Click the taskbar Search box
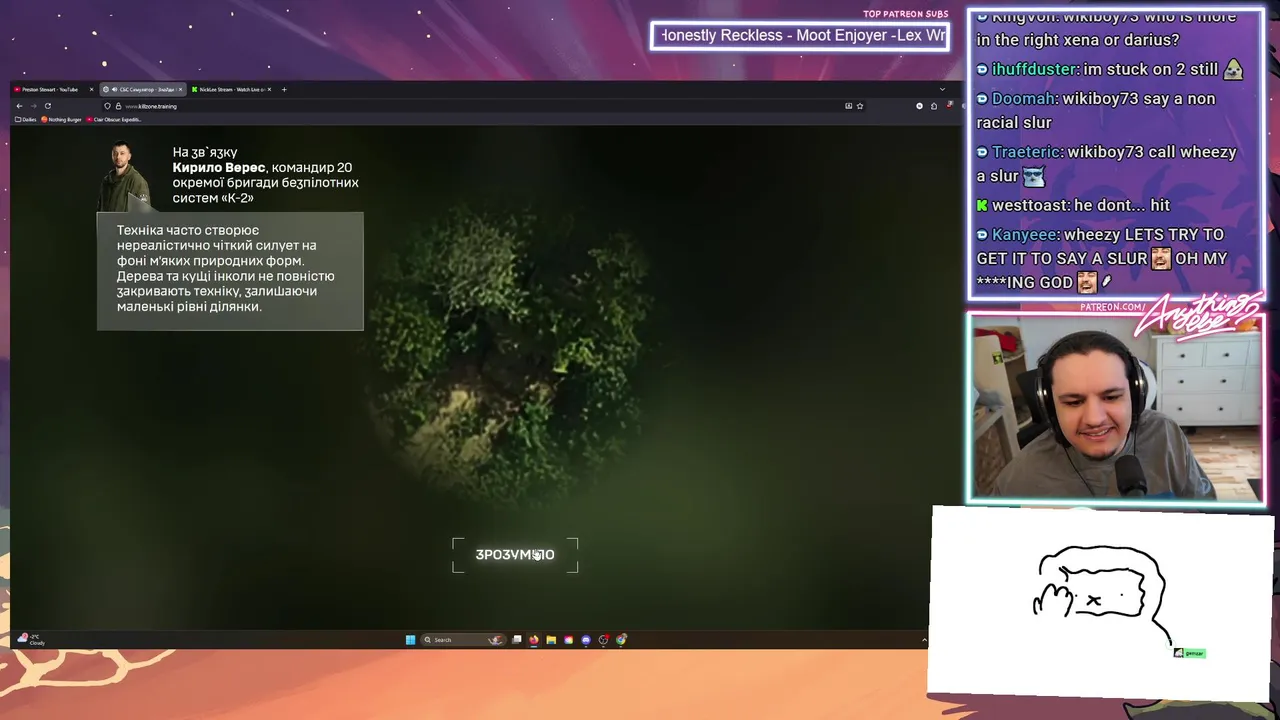Viewport: 1280px width, 720px height. [x=463, y=640]
